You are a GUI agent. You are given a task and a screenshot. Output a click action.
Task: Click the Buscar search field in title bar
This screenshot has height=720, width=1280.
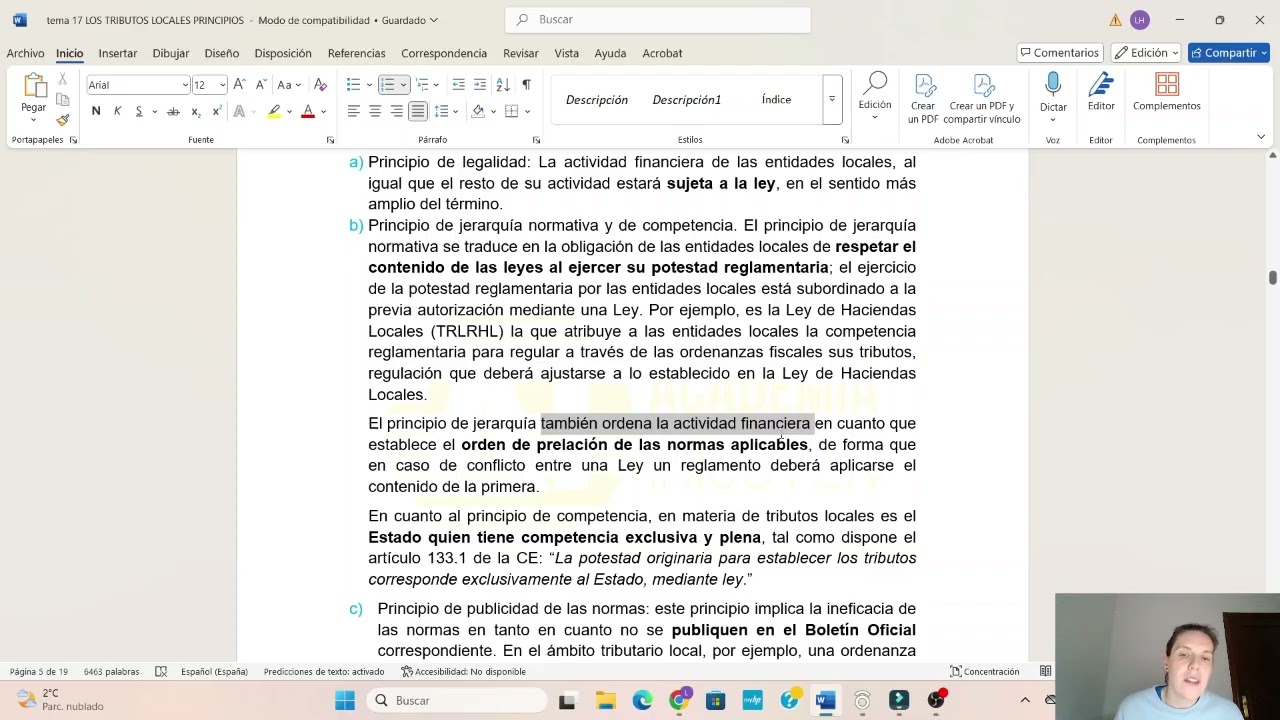tap(658, 19)
